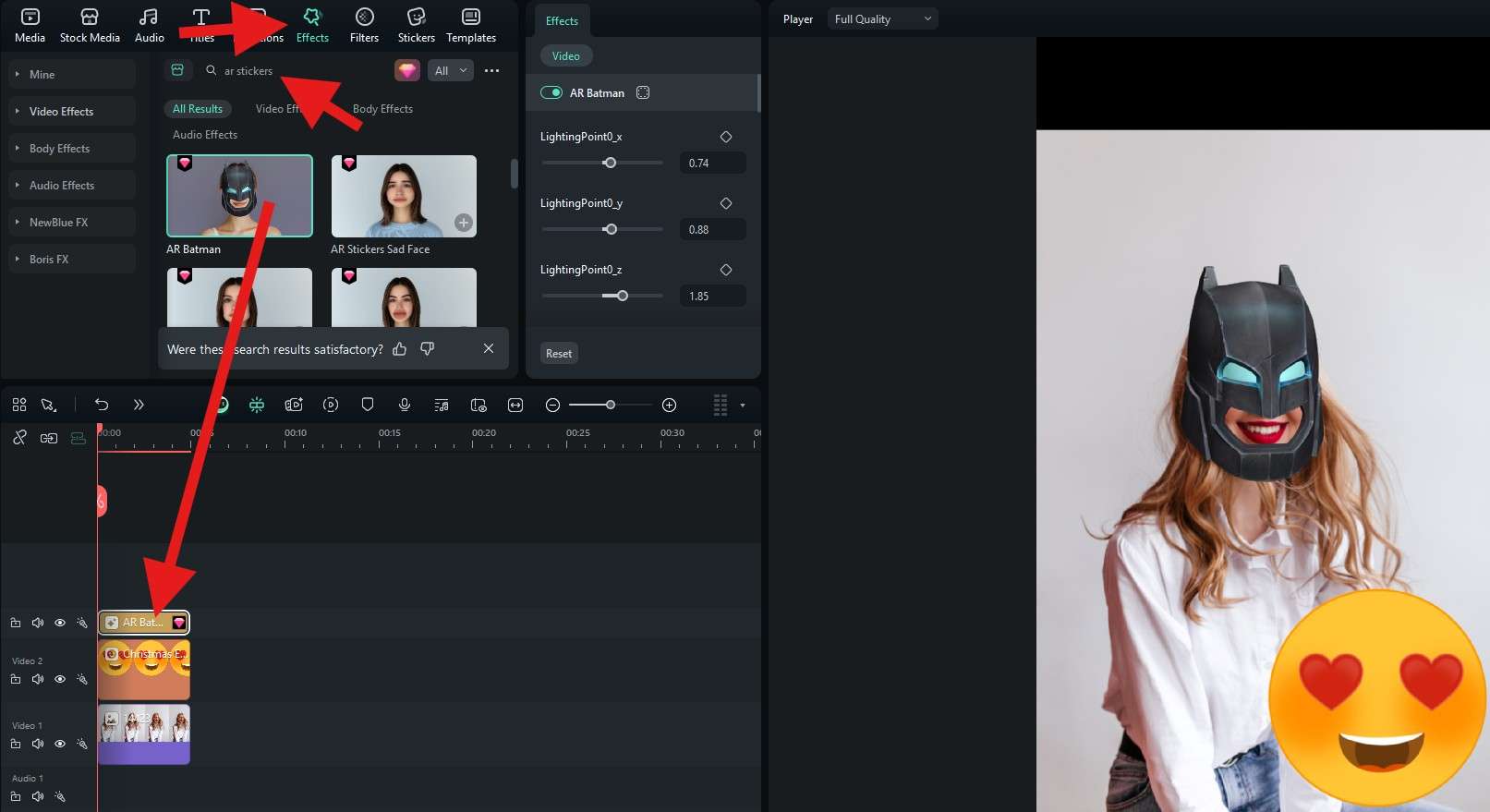The width and height of the screenshot is (1490, 812).
Task: Expand the Boris FX category
Action: click(71, 259)
